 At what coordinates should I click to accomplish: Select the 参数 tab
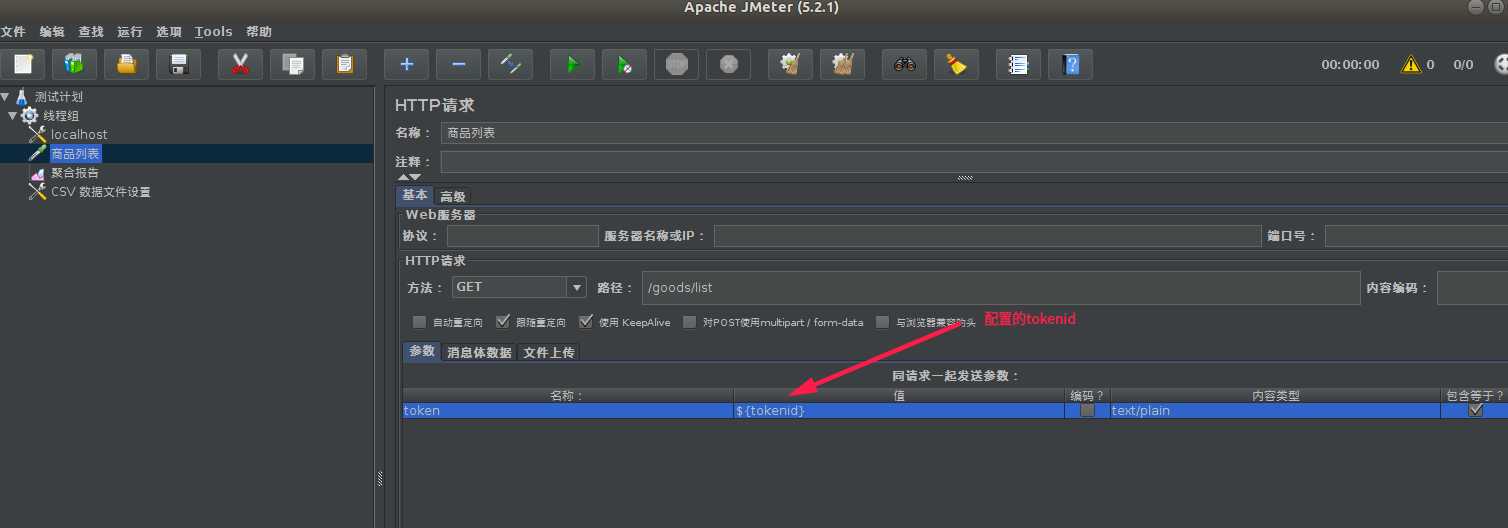(422, 351)
